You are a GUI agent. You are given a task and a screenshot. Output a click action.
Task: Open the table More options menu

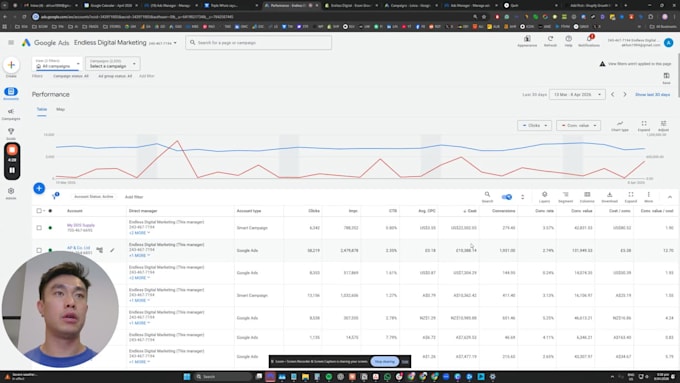pyautogui.click(x=648, y=197)
